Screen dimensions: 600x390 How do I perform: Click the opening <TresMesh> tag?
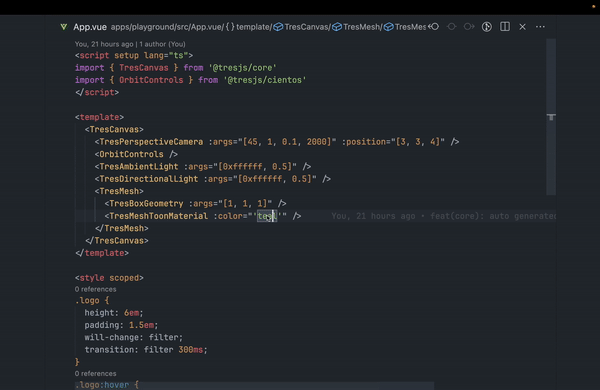[119, 191]
